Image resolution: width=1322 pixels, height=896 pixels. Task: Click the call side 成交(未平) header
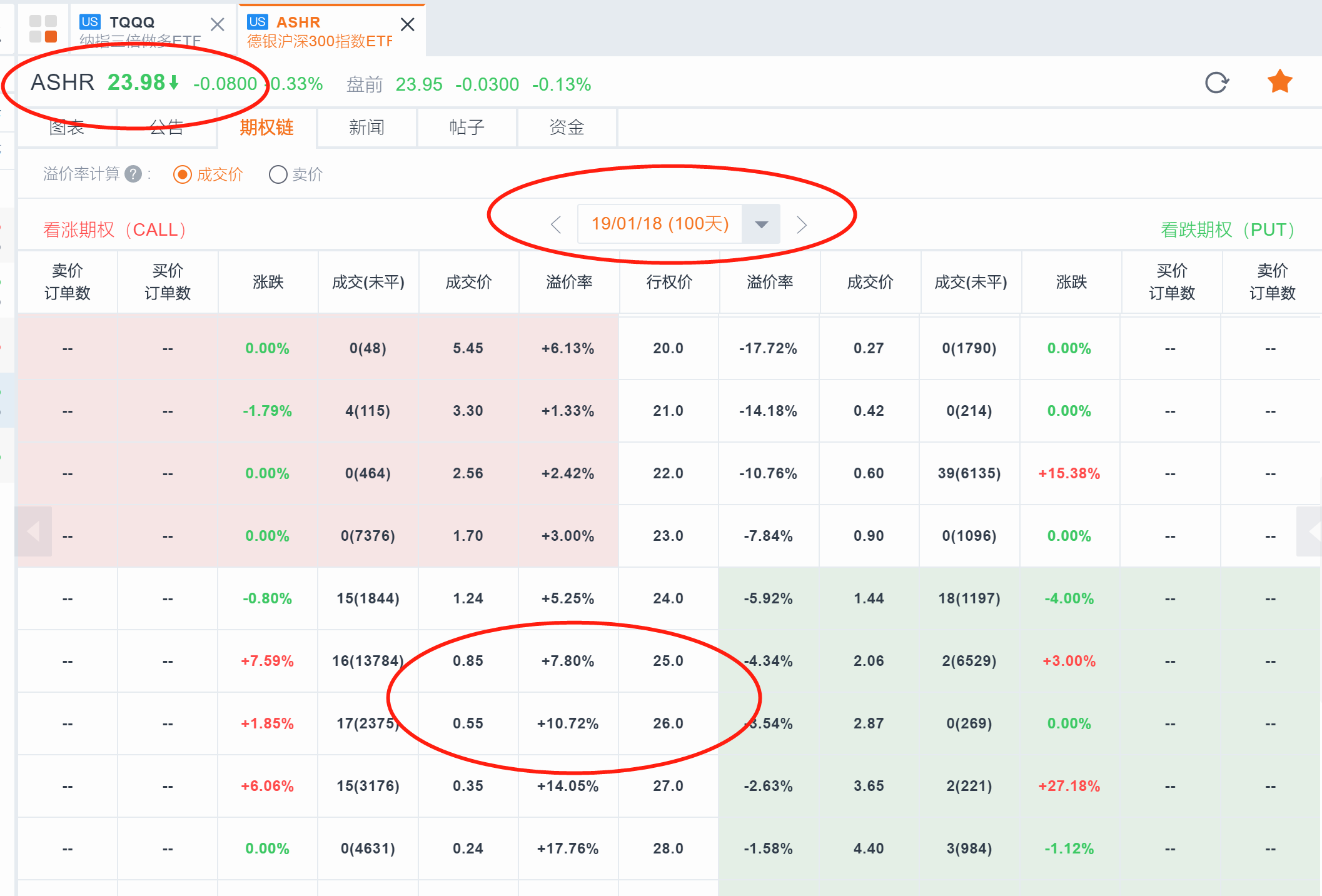coord(368,282)
